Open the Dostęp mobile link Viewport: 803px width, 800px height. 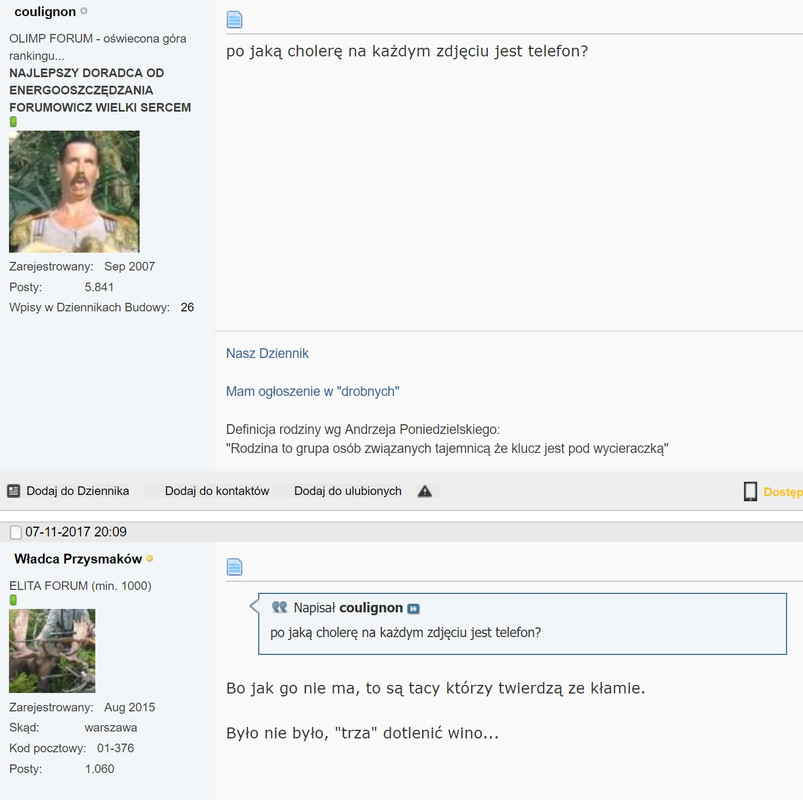pyautogui.click(x=783, y=492)
